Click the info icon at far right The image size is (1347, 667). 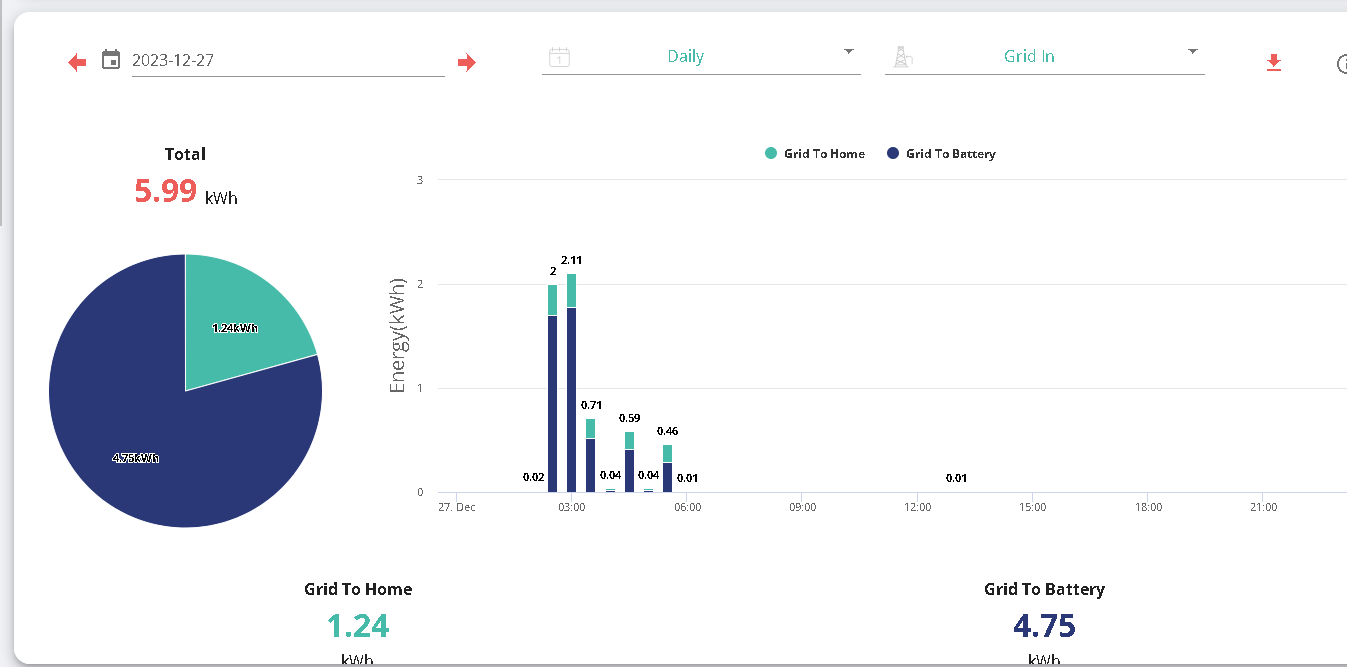click(1341, 64)
